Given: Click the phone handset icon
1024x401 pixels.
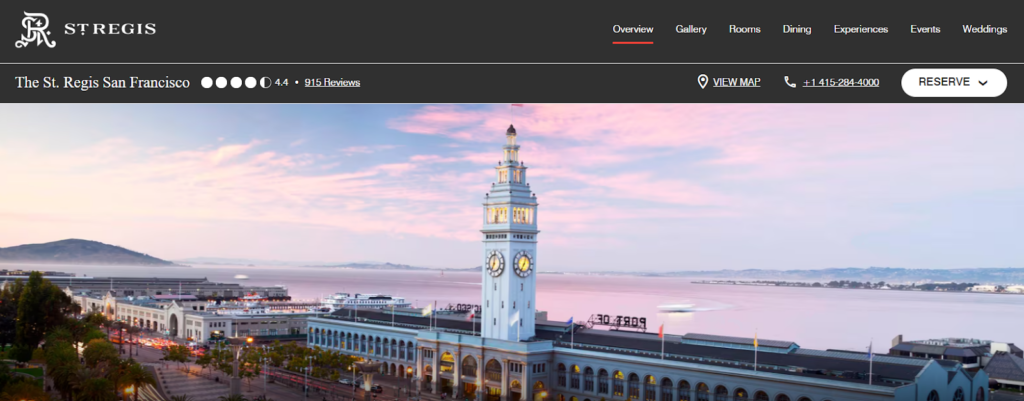Looking at the screenshot, I should tap(790, 82).
